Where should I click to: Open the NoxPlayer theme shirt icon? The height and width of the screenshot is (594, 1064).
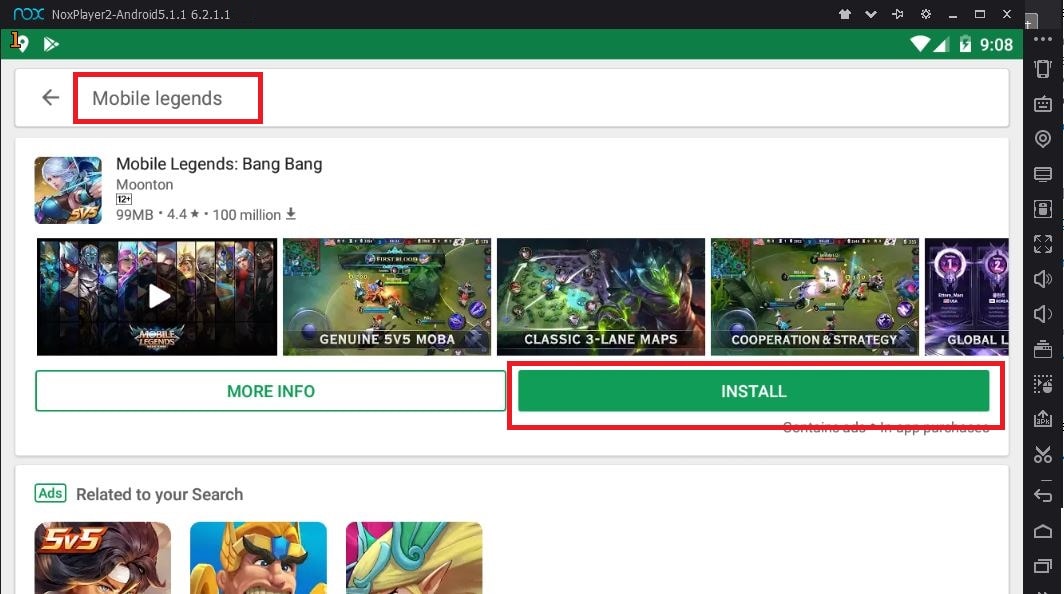[845, 14]
